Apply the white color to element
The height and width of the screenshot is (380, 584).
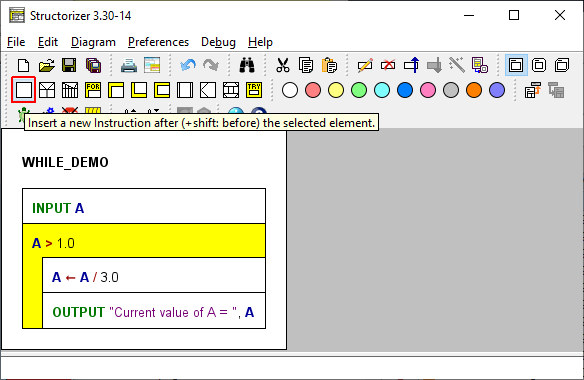tap(290, 90)
